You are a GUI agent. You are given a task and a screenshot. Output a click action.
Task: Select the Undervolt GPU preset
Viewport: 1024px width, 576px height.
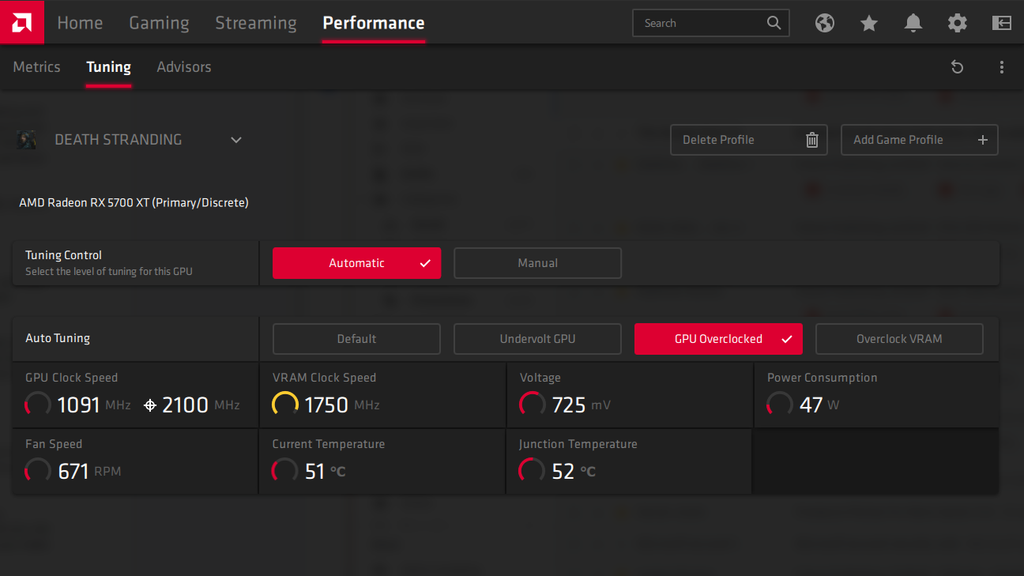(537, 339)
